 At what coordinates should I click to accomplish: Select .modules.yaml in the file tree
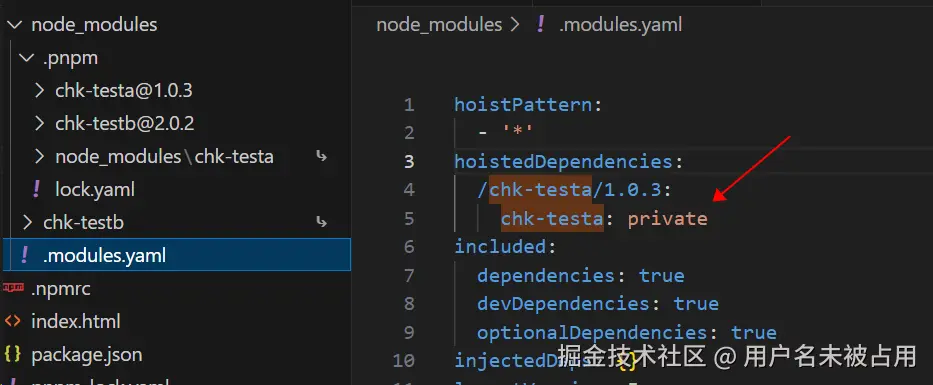click(177, 255)
